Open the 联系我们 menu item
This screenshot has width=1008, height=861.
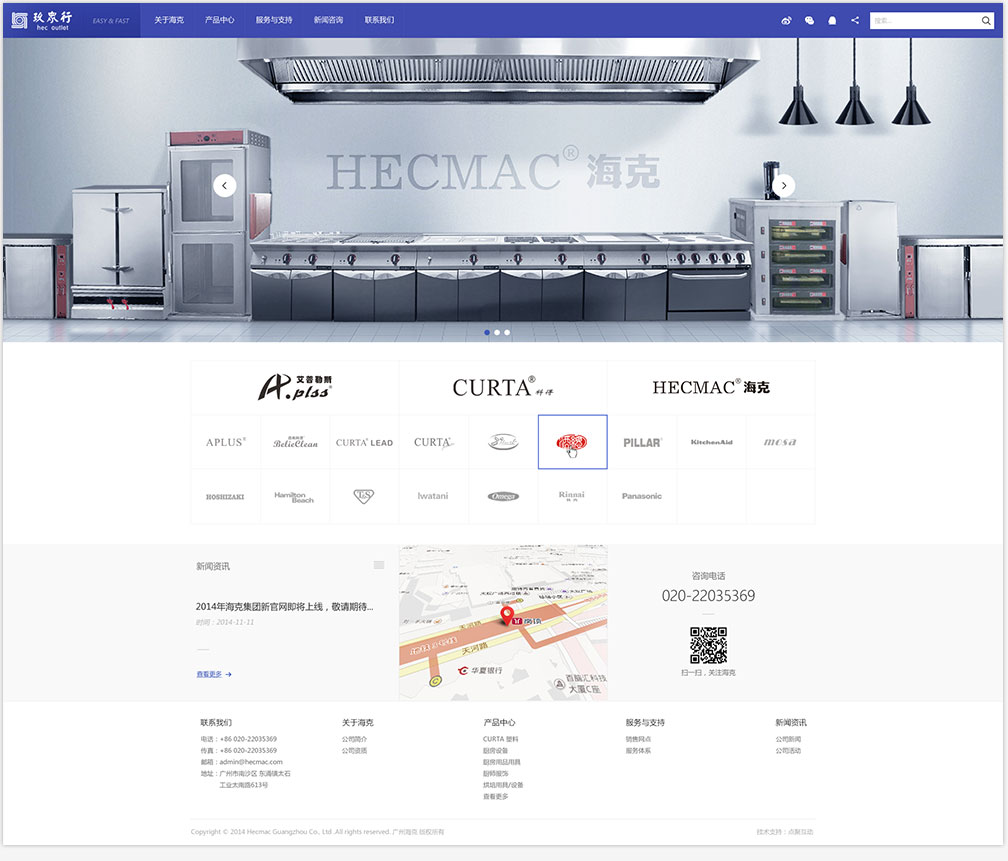click(x=380, y=20)
